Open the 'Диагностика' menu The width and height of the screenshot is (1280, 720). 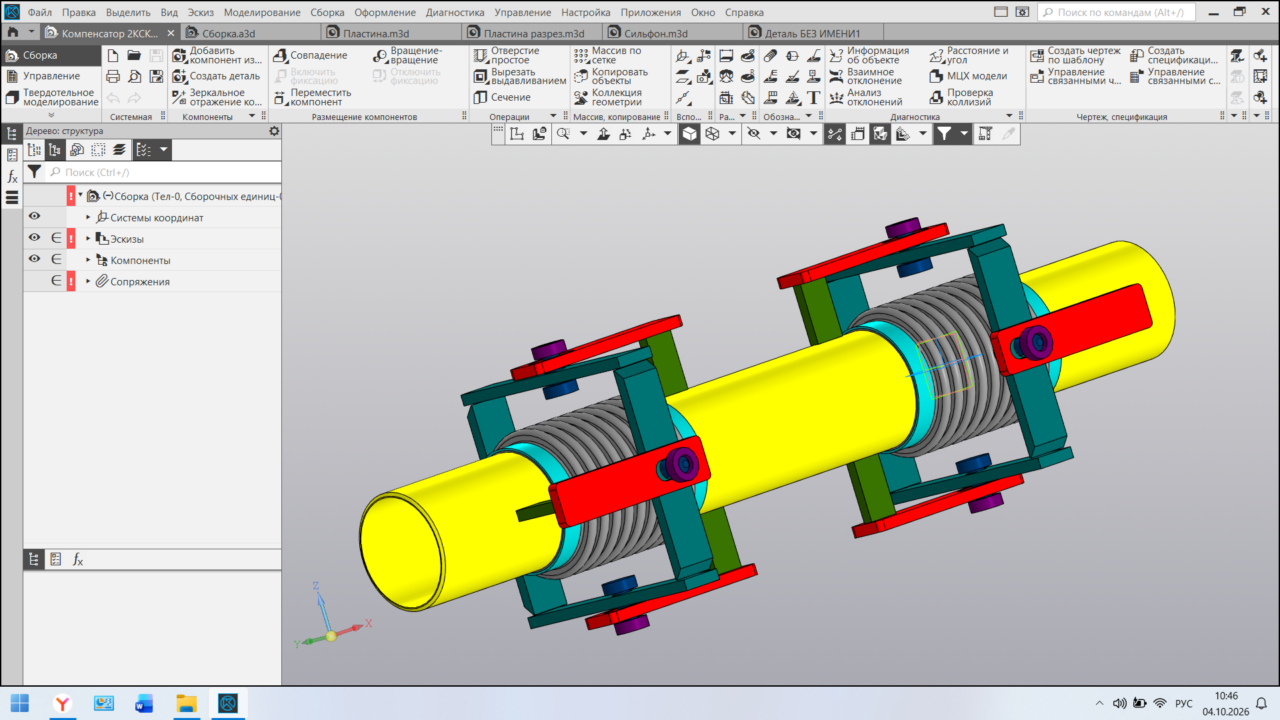(x=455, y=13)
